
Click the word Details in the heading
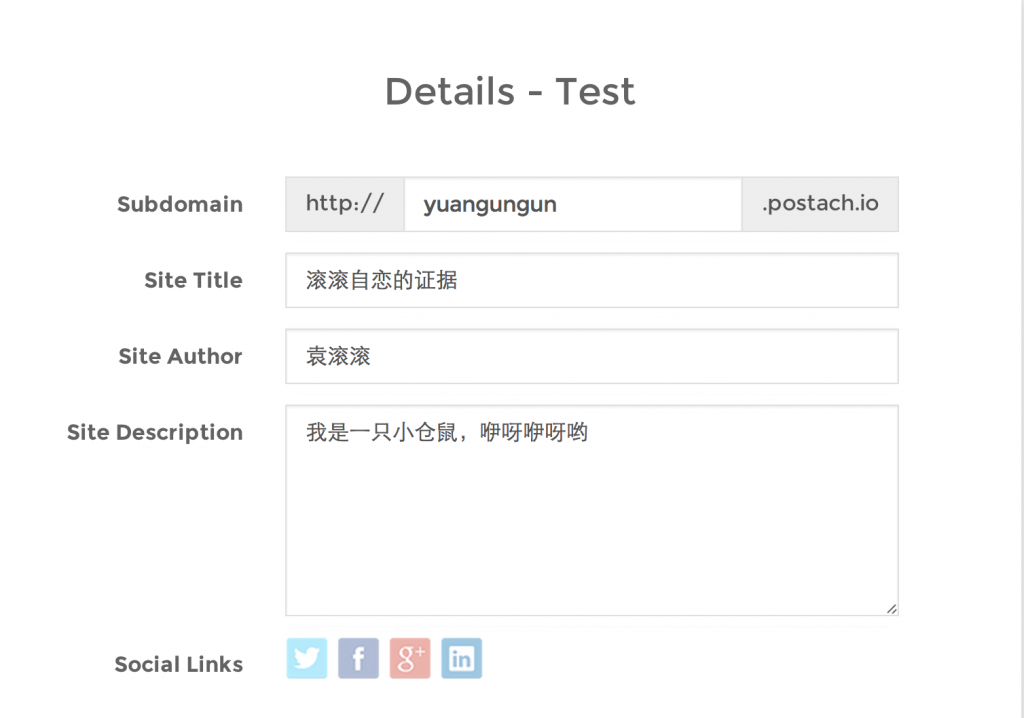(450, 91)
